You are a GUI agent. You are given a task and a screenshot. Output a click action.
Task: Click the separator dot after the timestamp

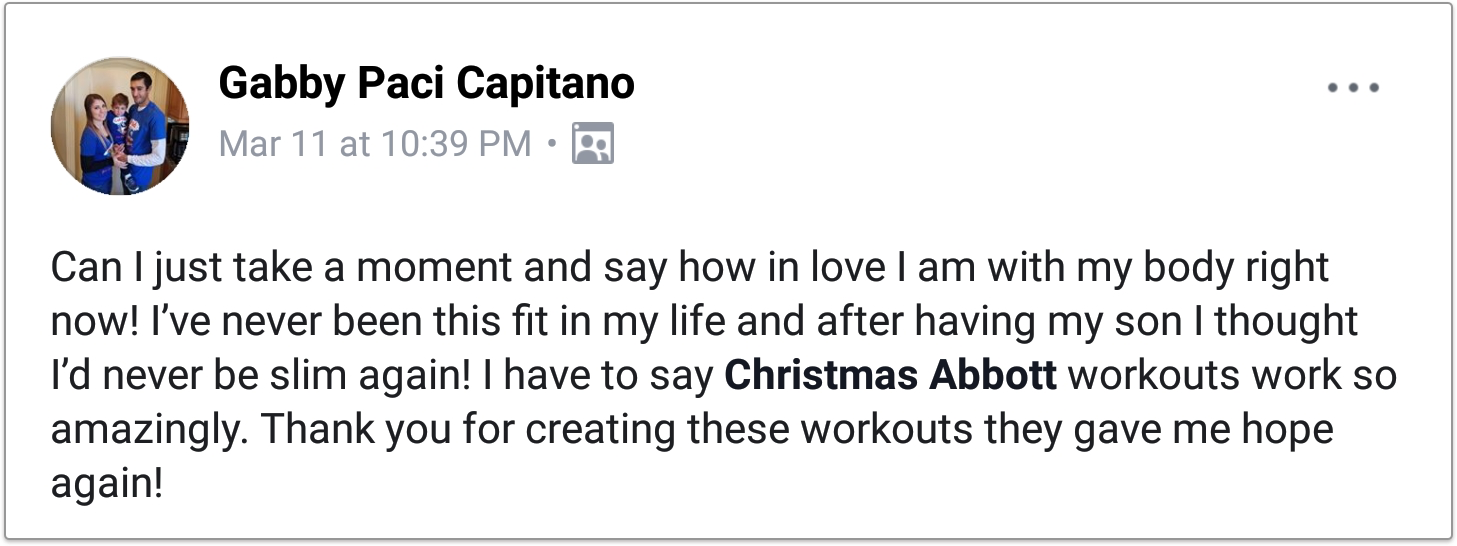[x=552, y=144]
